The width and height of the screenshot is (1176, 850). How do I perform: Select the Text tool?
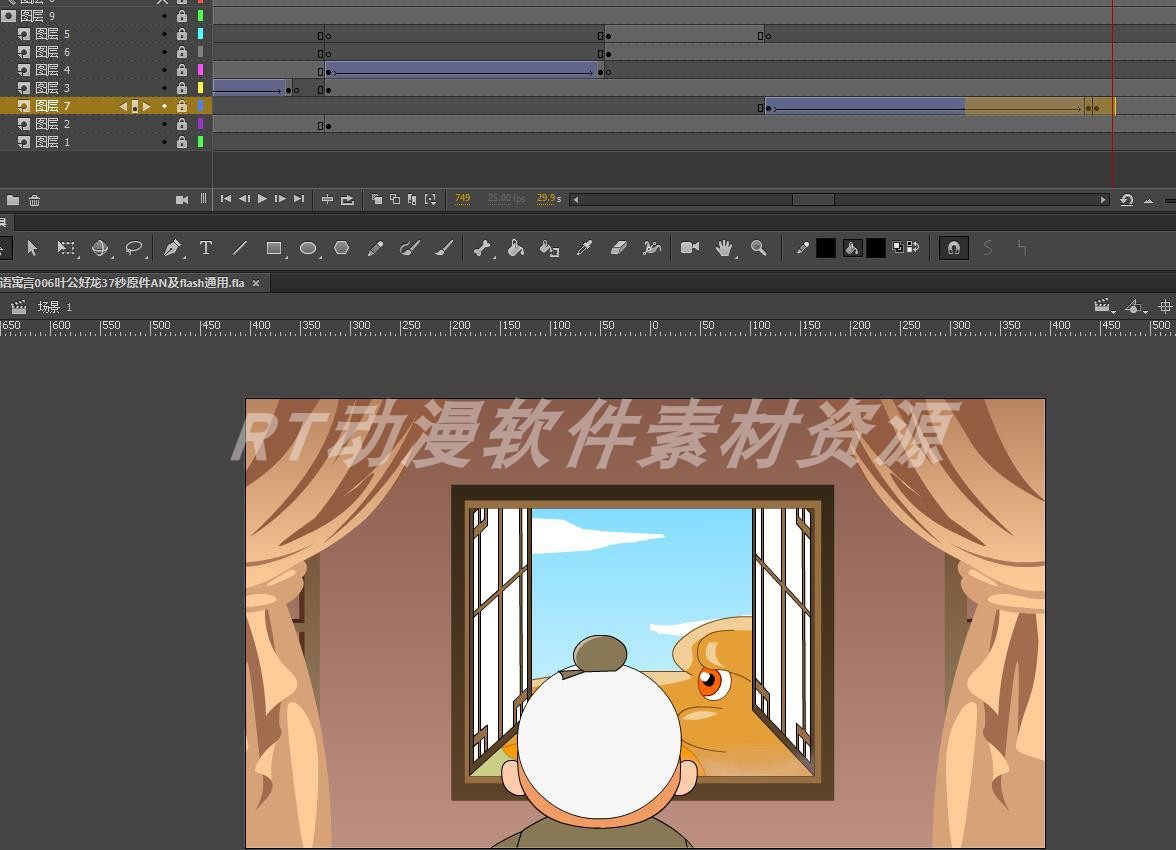[206, 248]
